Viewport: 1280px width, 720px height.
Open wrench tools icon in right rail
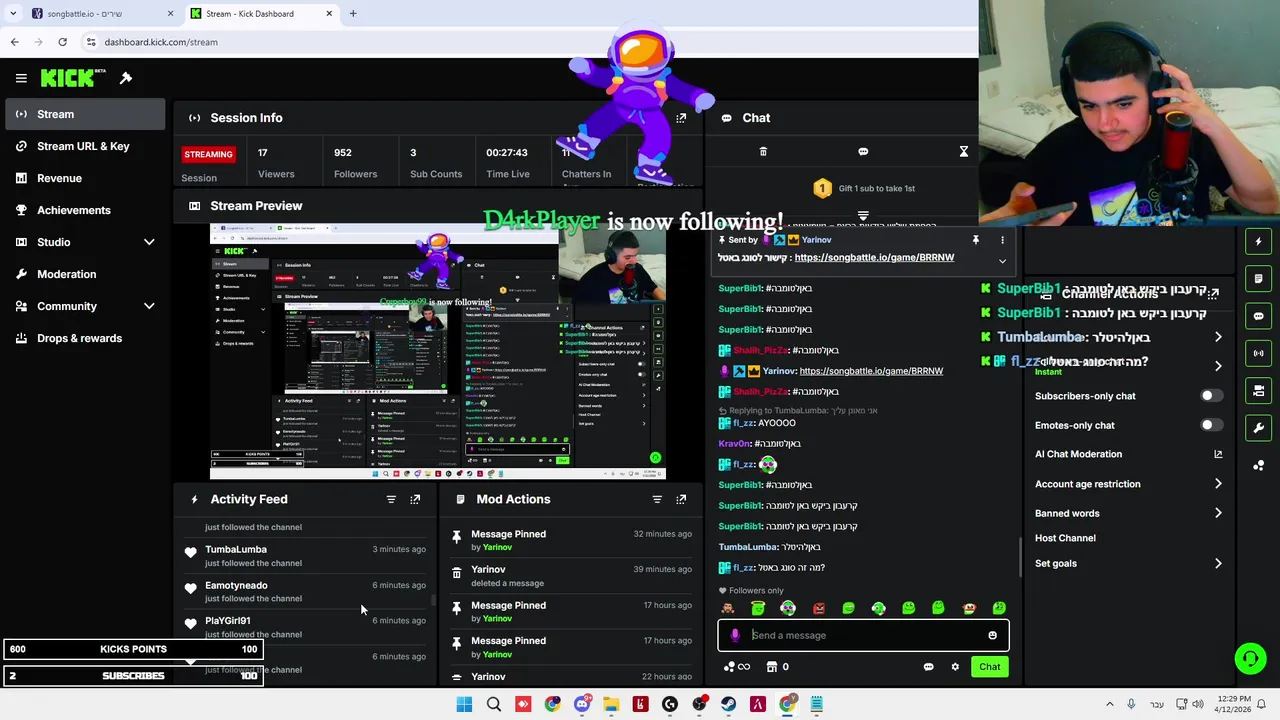pyautogui.click(x=1258, y=428)
